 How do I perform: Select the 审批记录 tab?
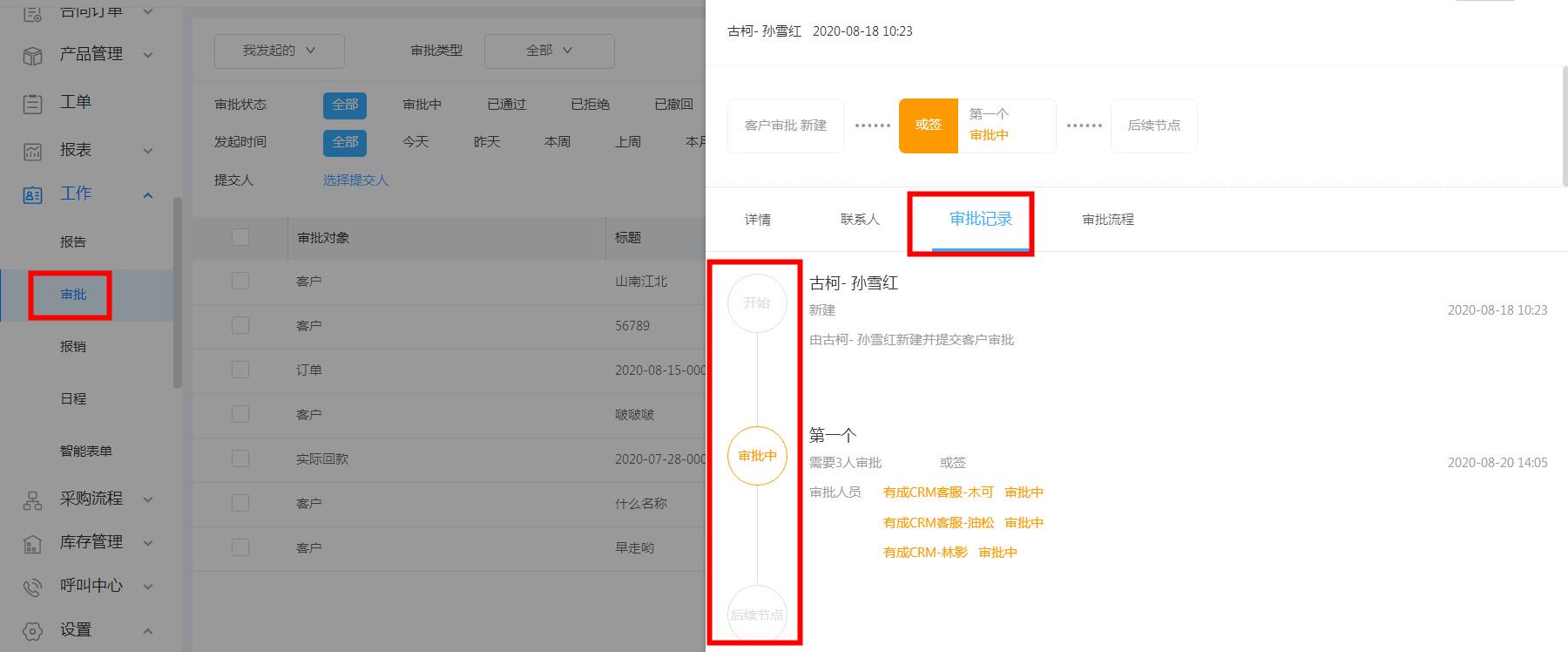(981, 219)
